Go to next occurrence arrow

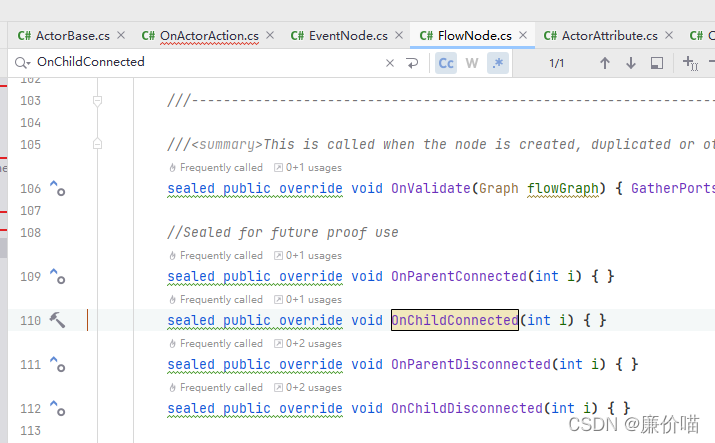(631, 63)
